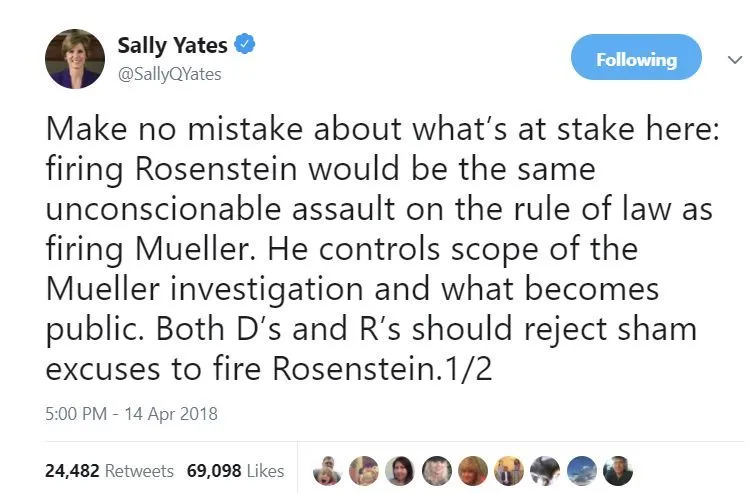Click the fifth liker avatar, blonde woman

[x=473, y=470]
